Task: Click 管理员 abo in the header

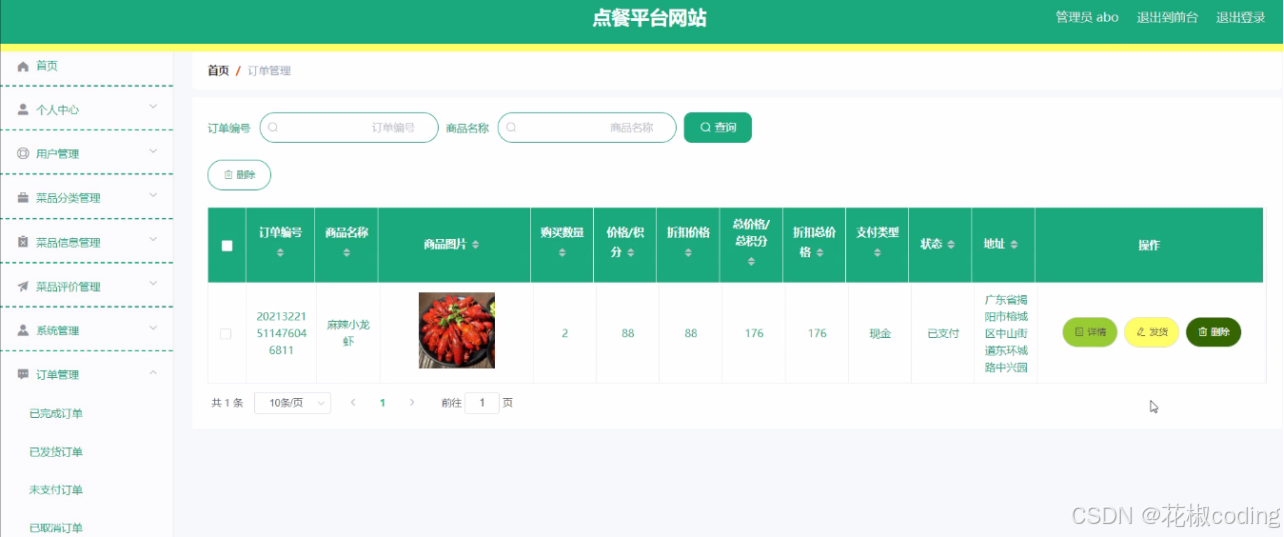Action: coord(1087,18)
